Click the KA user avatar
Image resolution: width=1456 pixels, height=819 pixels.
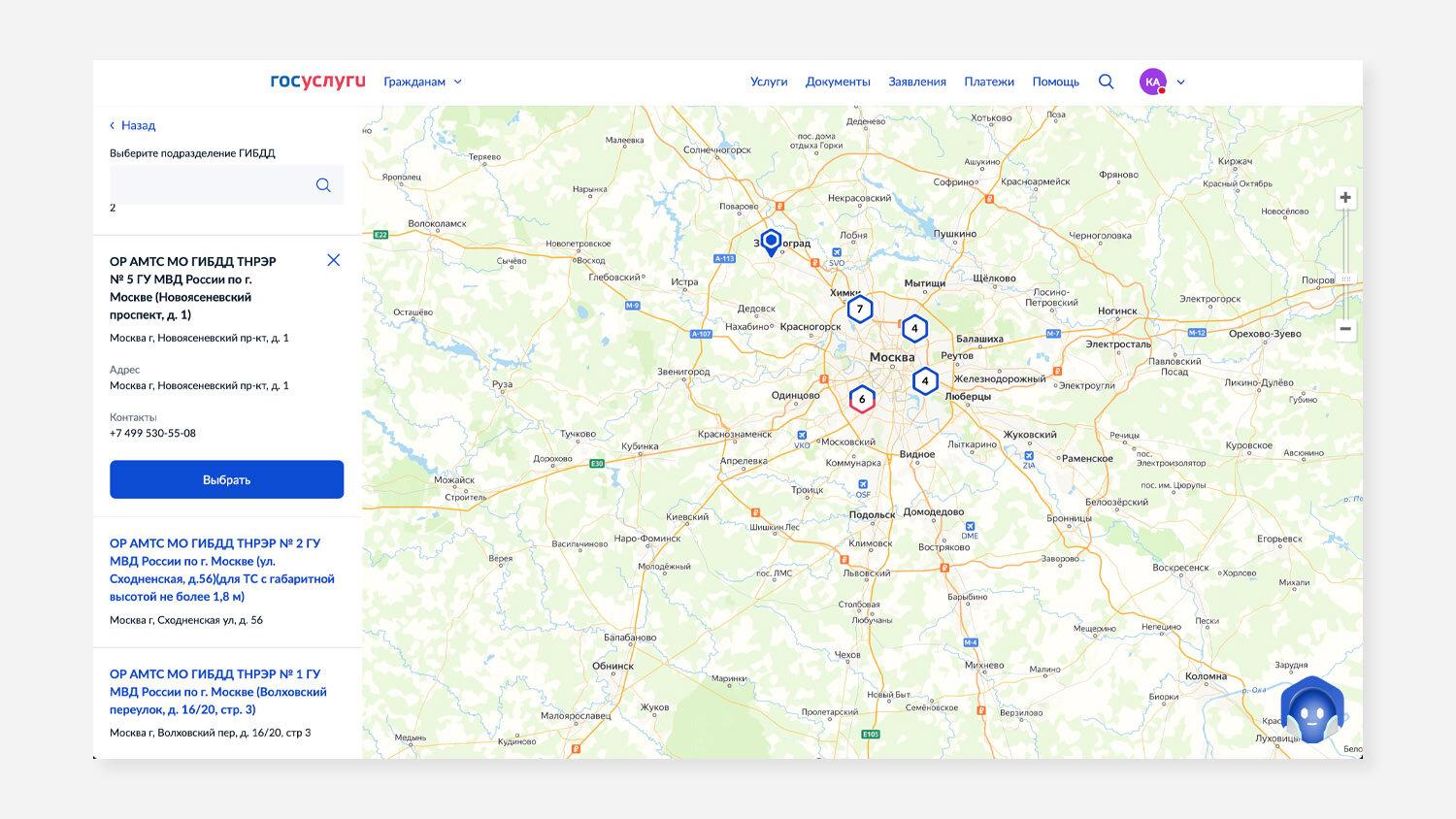tap(1152, 82)
